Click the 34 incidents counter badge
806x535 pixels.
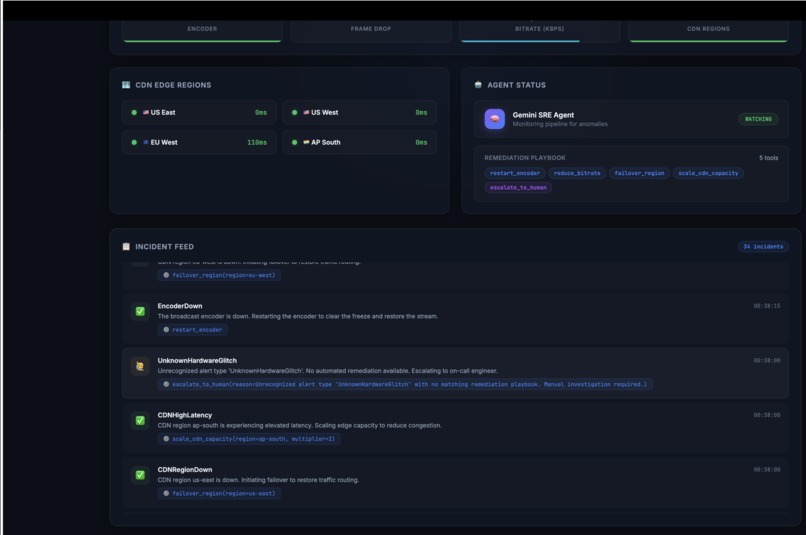point(763,247)
